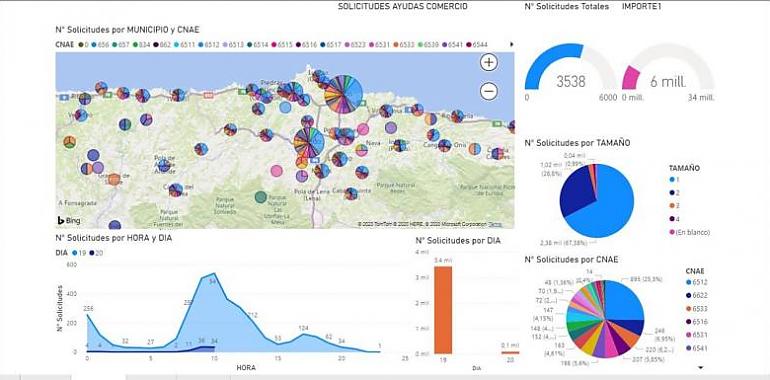Screen dimensions: 770x380
Task: Select TAMAÑO 2 legend entry
Action: (x=674, y=193)
